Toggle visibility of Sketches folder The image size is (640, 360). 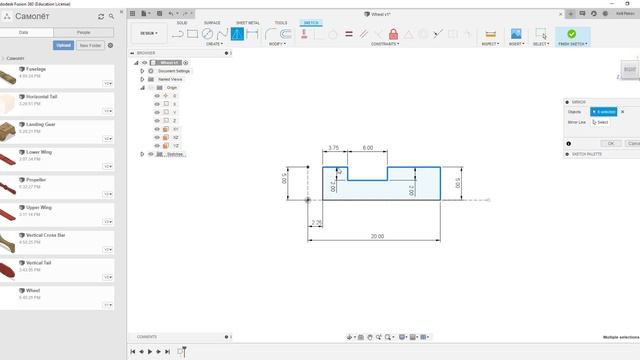[151, 154]
